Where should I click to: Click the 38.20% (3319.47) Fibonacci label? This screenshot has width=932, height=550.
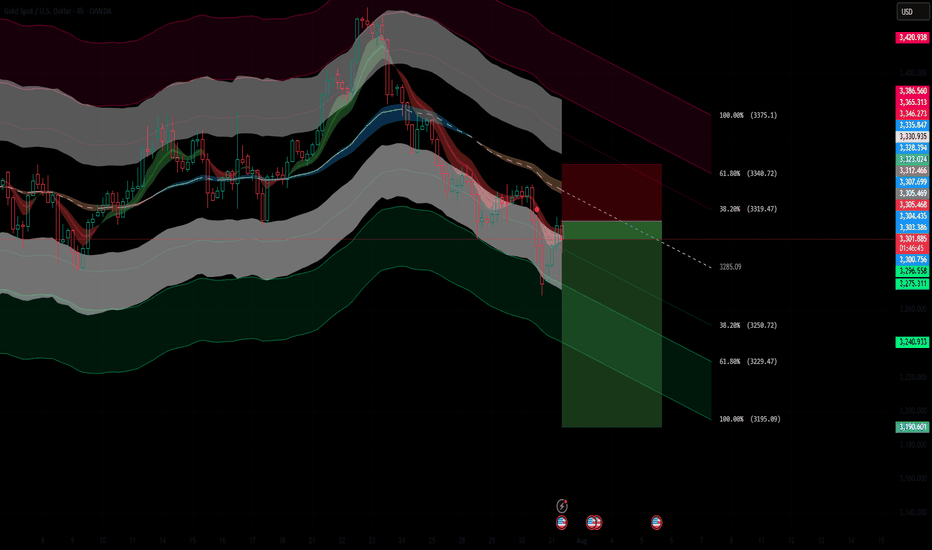point(748,209)
